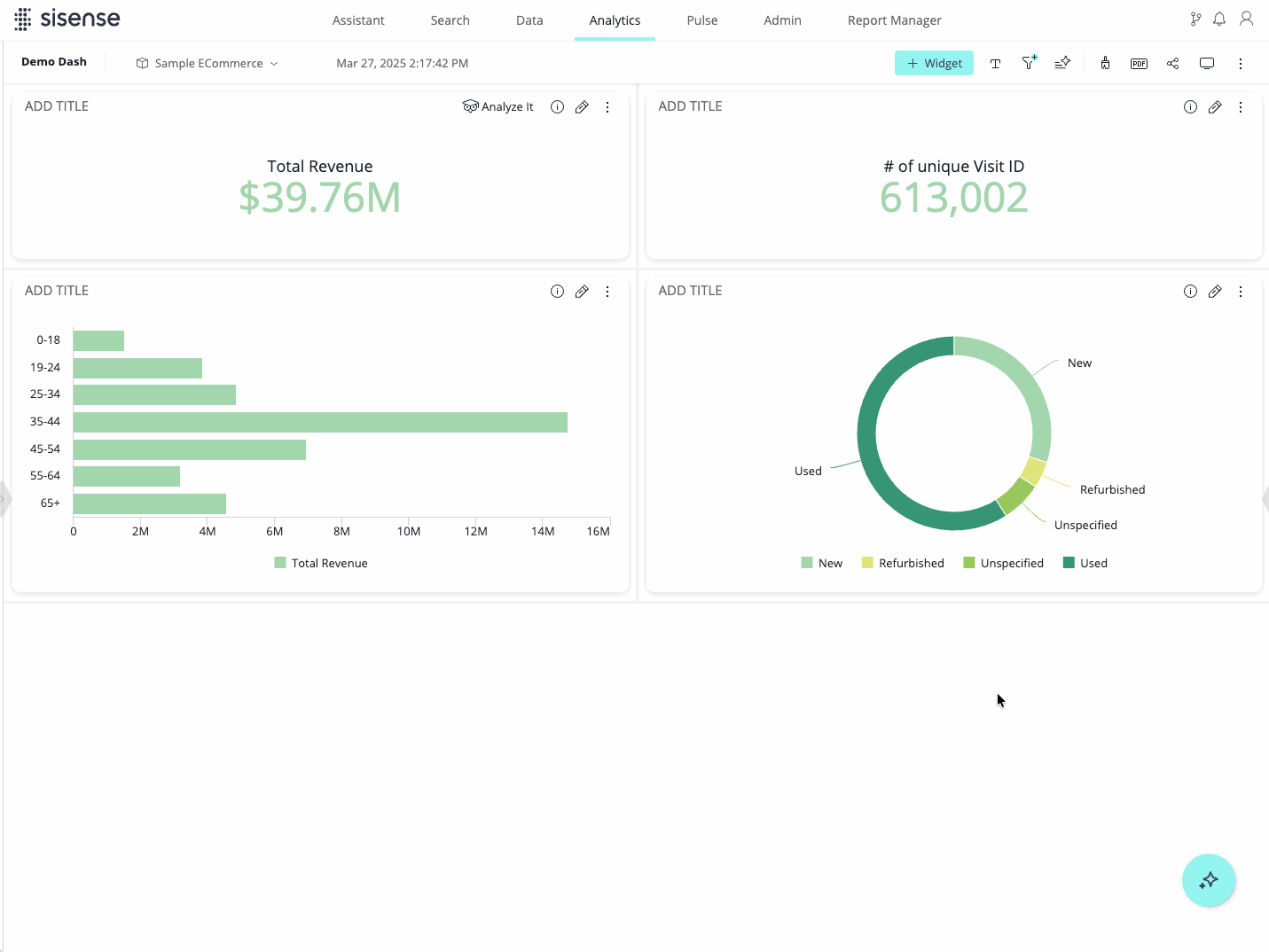This screenshot has height=952, width=1269.
Task: Open the Pulse tab
Action: click(702, 20)
